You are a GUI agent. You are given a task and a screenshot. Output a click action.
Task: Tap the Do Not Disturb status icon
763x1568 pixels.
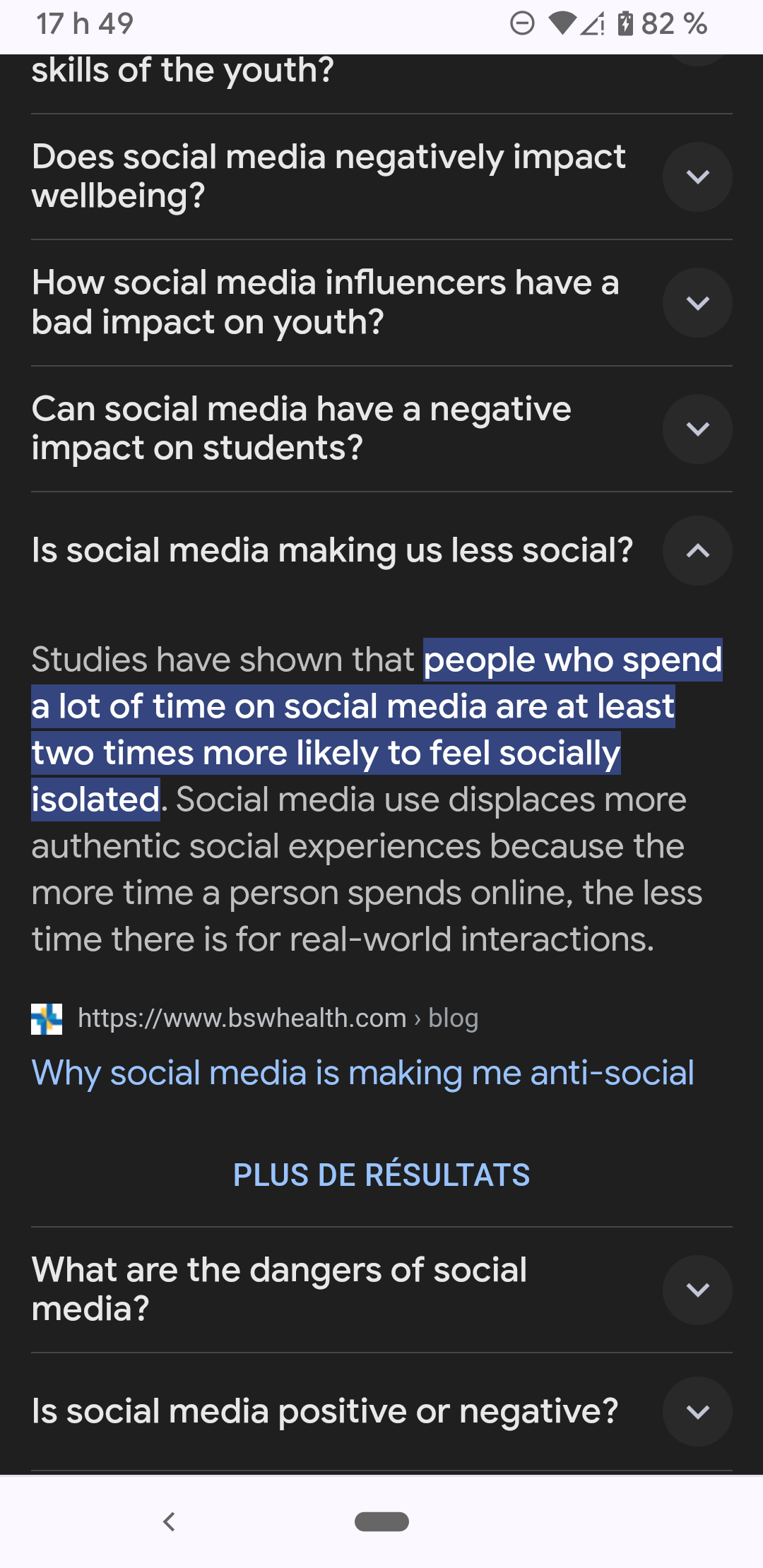(x=522, y=24)
